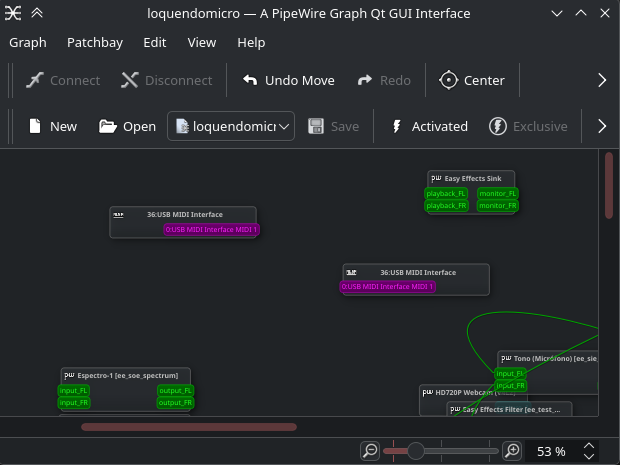Image resolution: width=620 pixels, height=465 pixels.
Task: Click the PipeWire icon on Easy Effects Sink
Action: coord(436,178)
